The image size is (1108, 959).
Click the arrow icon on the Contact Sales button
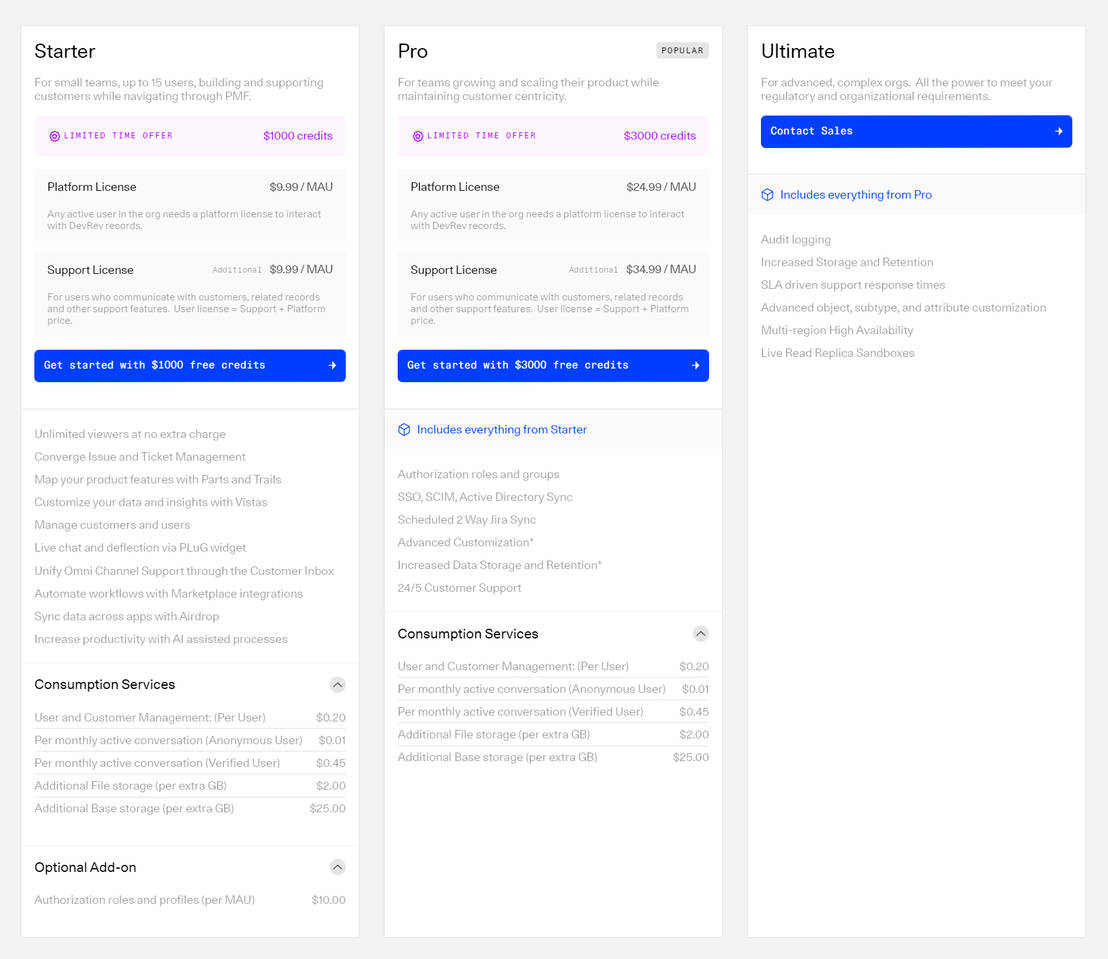point(1058,131)
